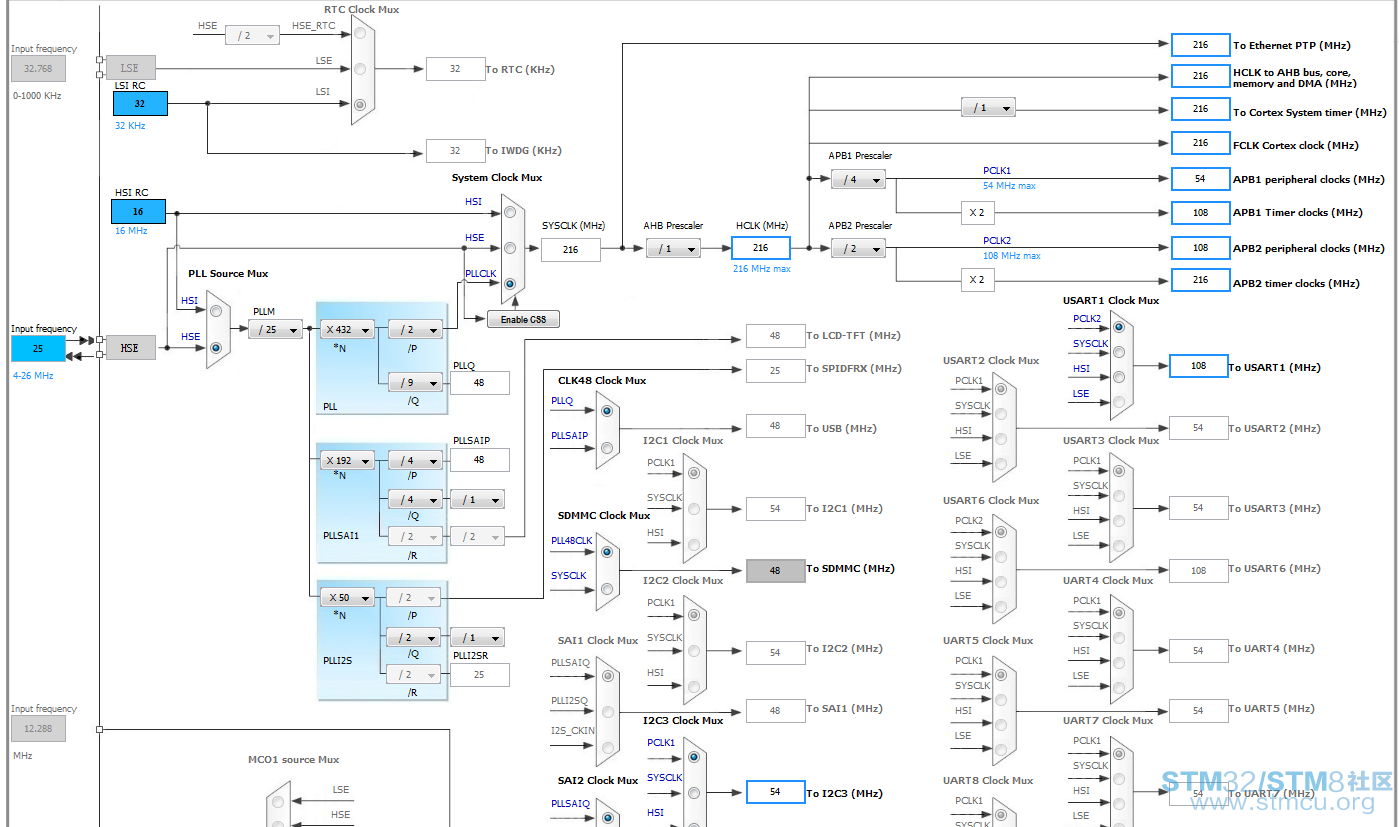Choose PLLCLK in System Clock Mux
The width and height of the screenshot is (1399, 827).
coord(510,284)
